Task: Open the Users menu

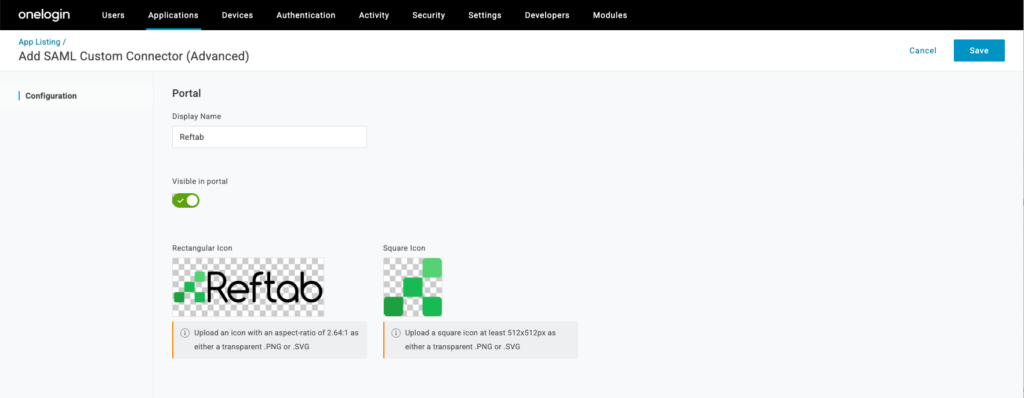Action: pyautogui.click(x=113, y=15)
